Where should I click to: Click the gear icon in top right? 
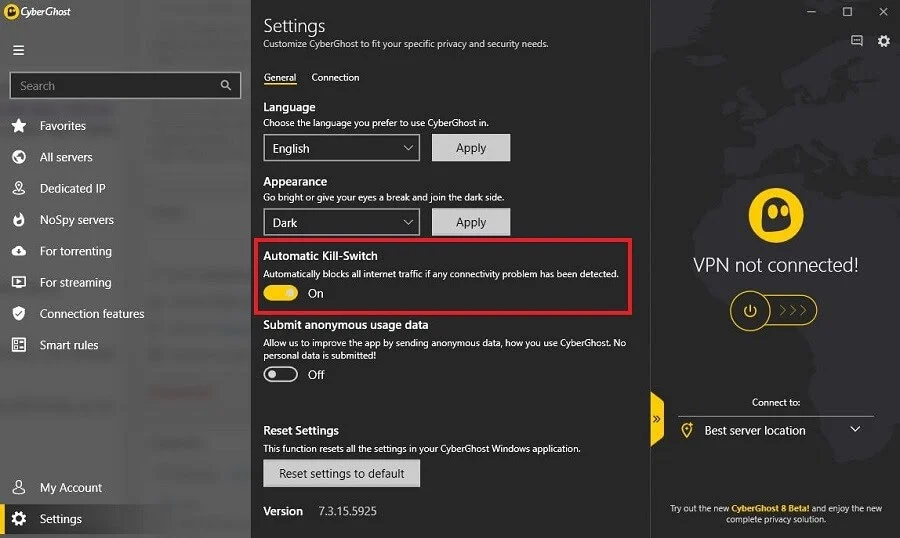coord(883,41)
